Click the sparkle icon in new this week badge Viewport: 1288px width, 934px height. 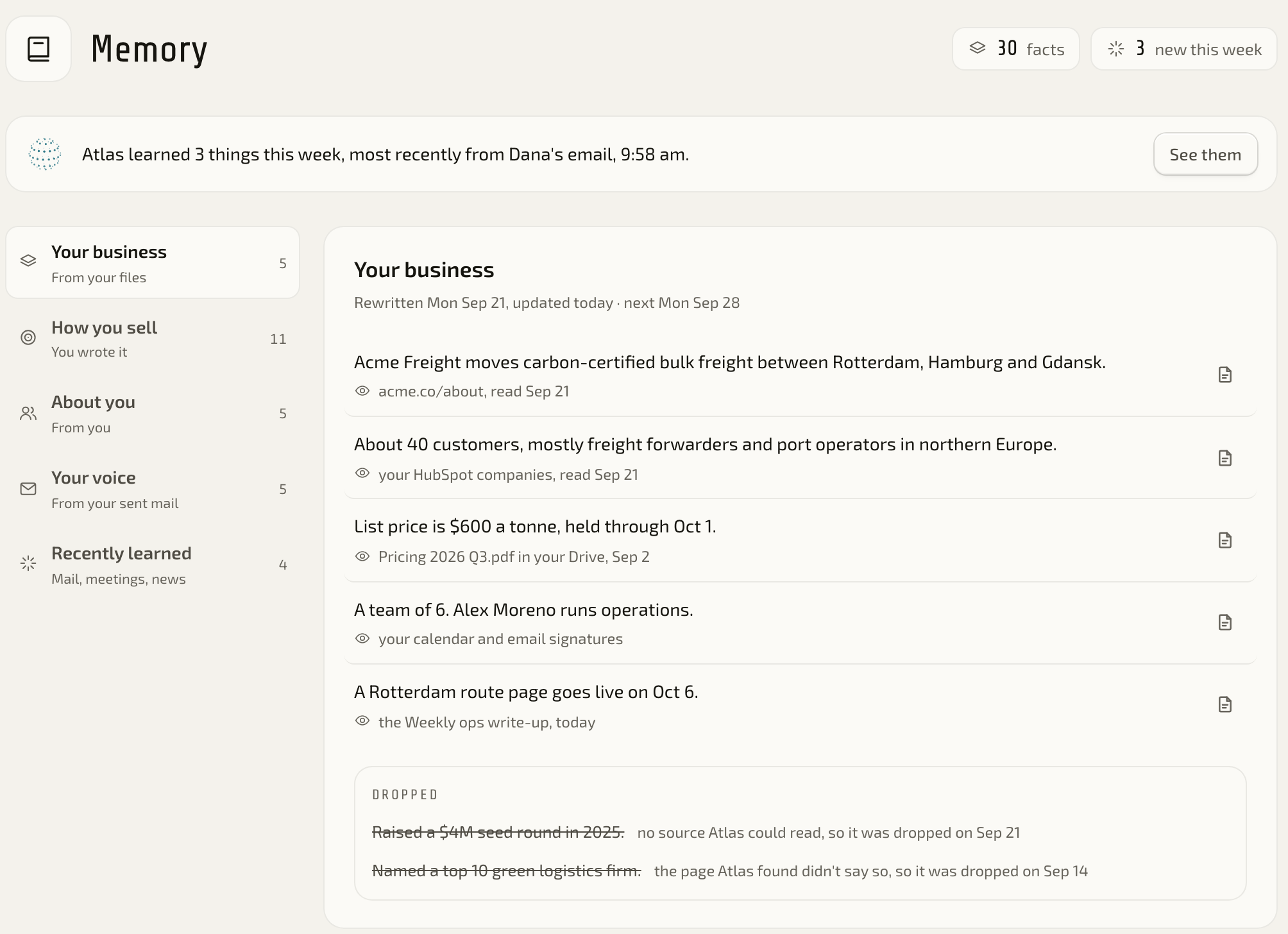(x=1116, y=49)
